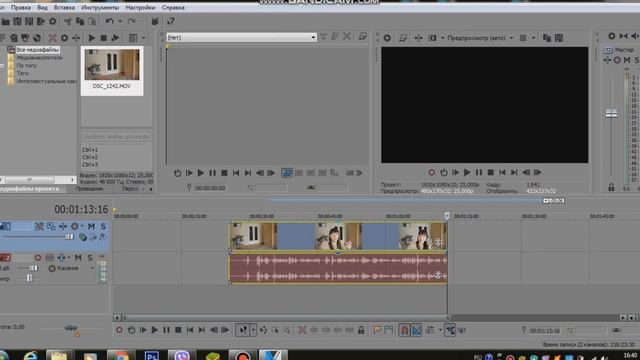Open the Вид menu
This screenshot has height=360, width=640.
pyautogui.click(x=42, y=7)
